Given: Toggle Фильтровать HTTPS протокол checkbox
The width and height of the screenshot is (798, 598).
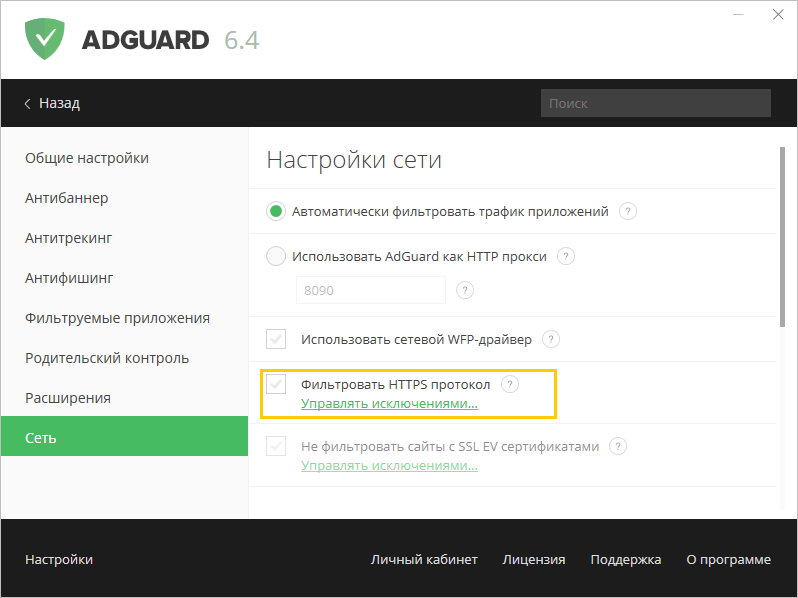Looking at the screenshot, I should pos(276,384).
